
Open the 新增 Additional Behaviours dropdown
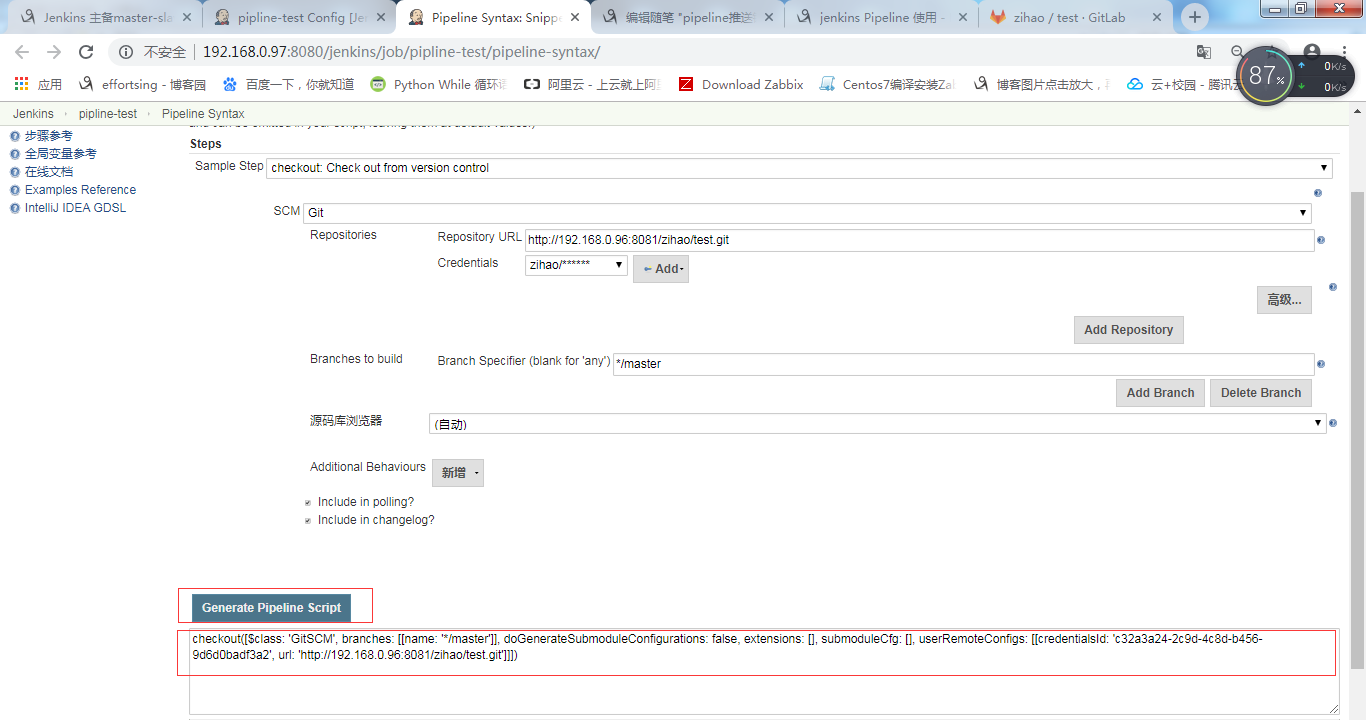pos(458,473)
